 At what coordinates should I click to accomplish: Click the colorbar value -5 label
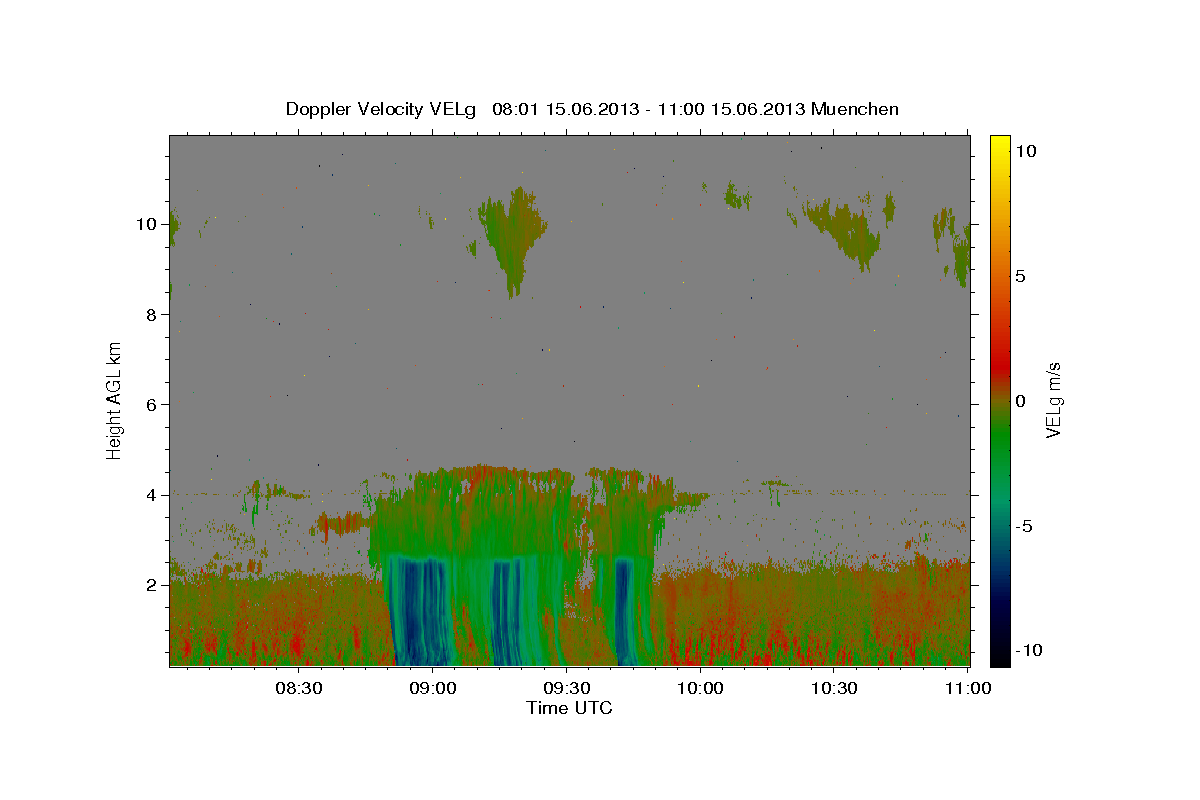(x=1025, y=526)
